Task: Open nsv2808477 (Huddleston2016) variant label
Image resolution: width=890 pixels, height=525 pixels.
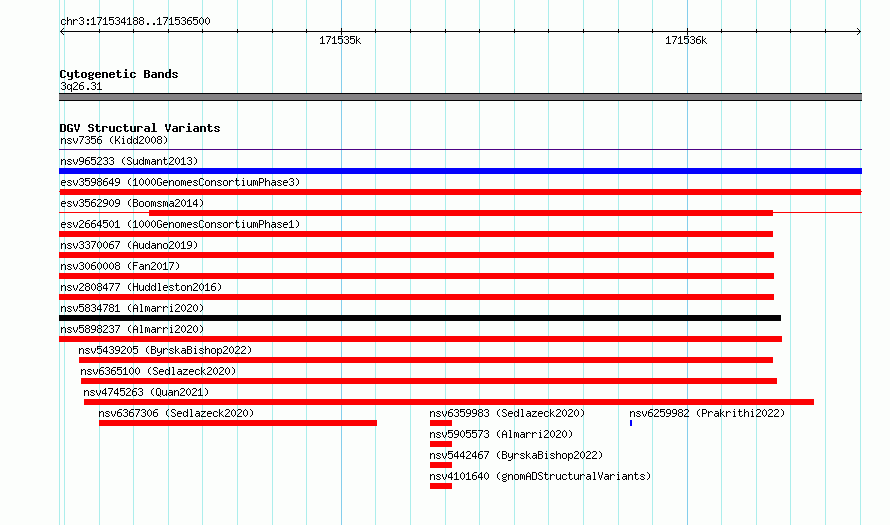Action: click(x=141, y=287)
